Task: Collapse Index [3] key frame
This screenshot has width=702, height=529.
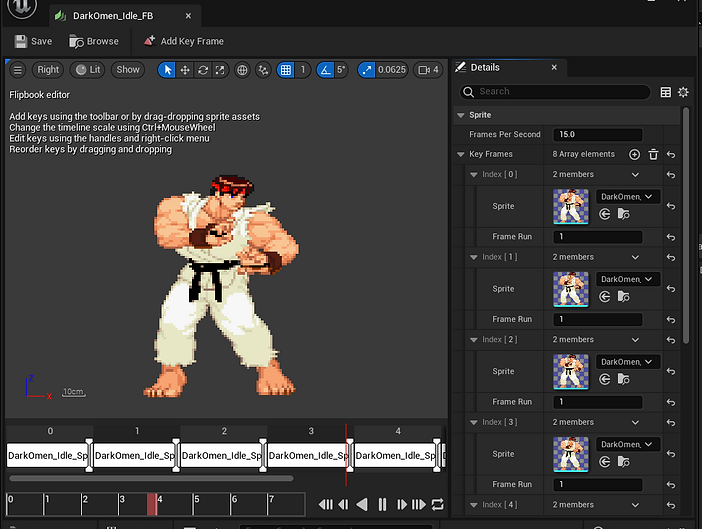Action: (x=474, y=422)
